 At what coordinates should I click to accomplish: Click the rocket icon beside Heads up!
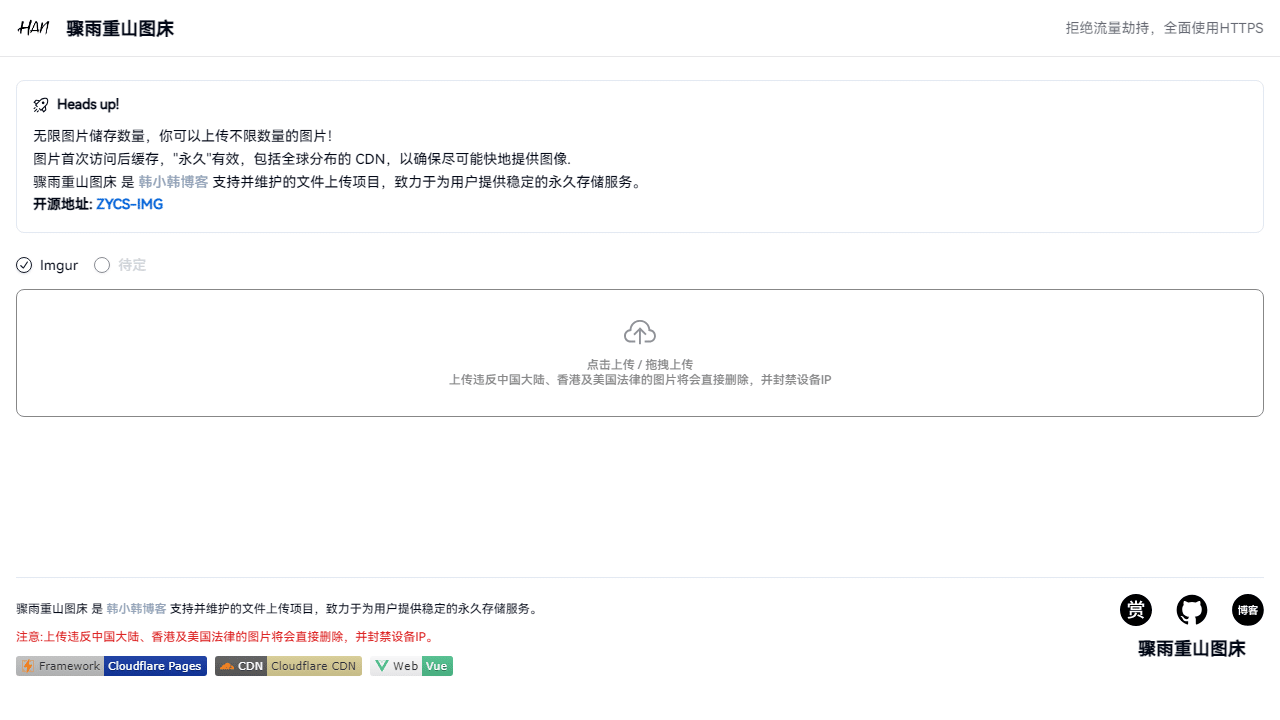tap(41, 105)
